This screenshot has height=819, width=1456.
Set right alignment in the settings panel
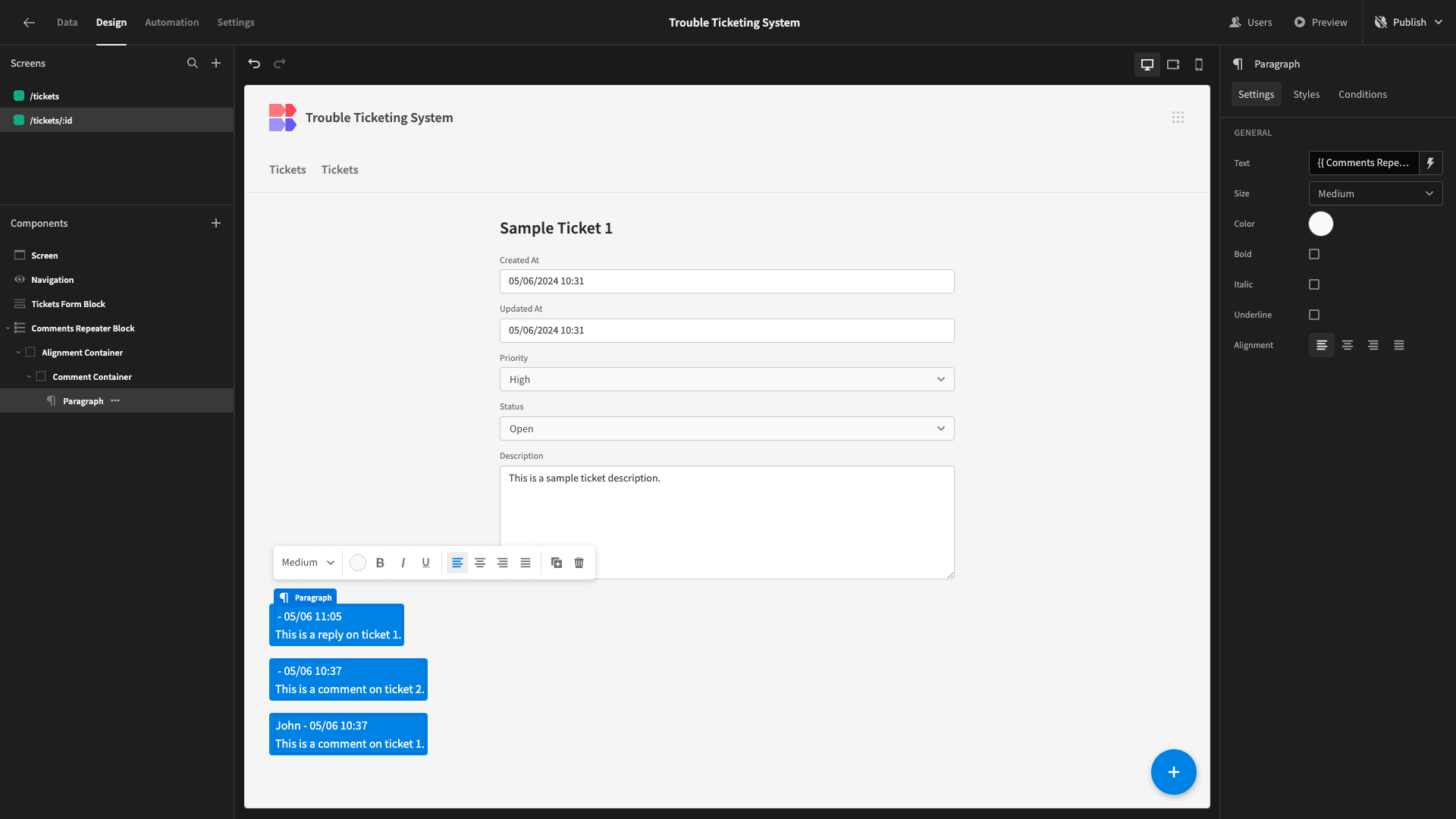point(1373,345)
